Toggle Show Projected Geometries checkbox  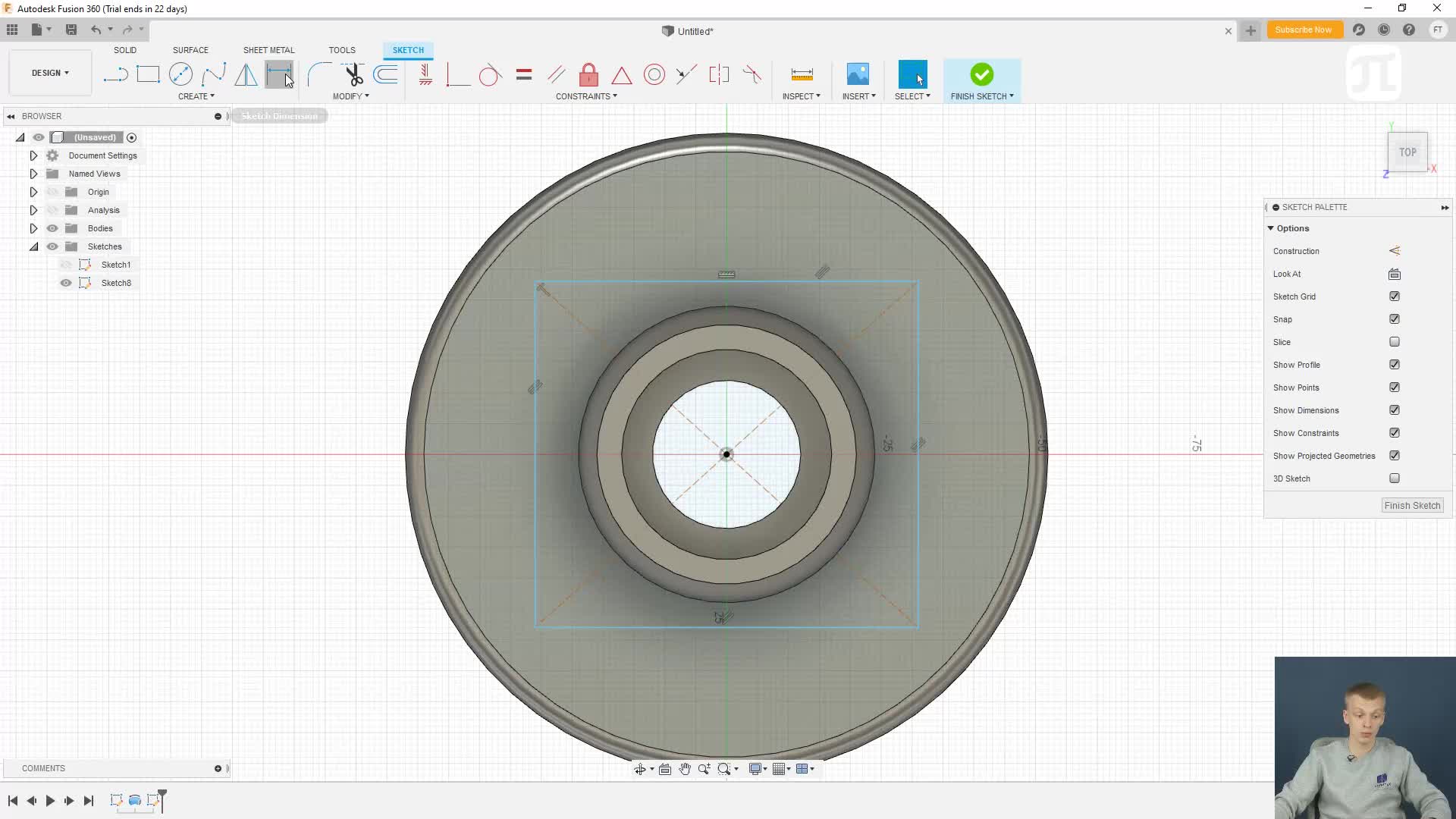click(x=1395, y=456)
